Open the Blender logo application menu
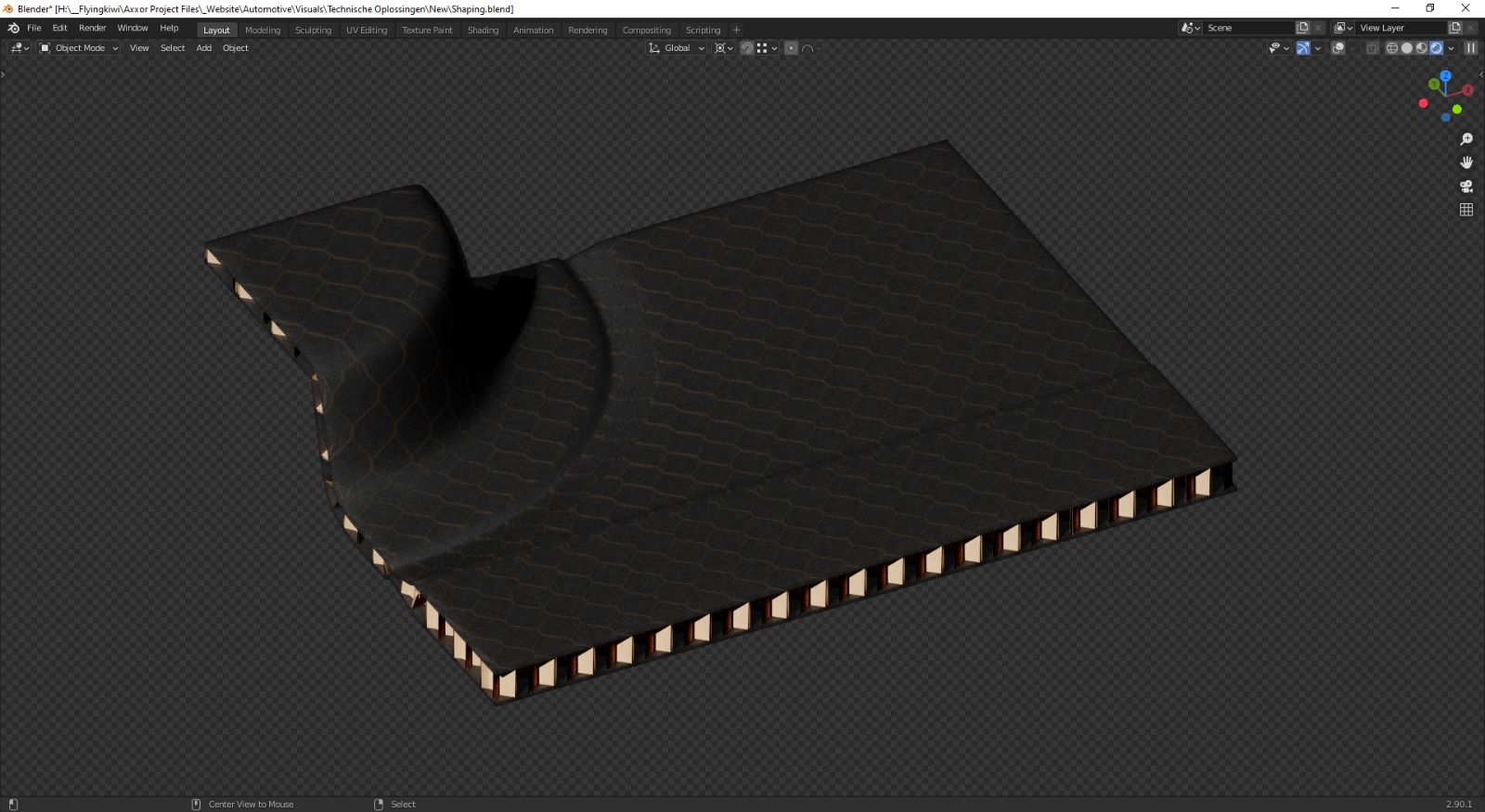This screenshot has height=812, width=1485. pyautogui.click(x=13, y=28)
